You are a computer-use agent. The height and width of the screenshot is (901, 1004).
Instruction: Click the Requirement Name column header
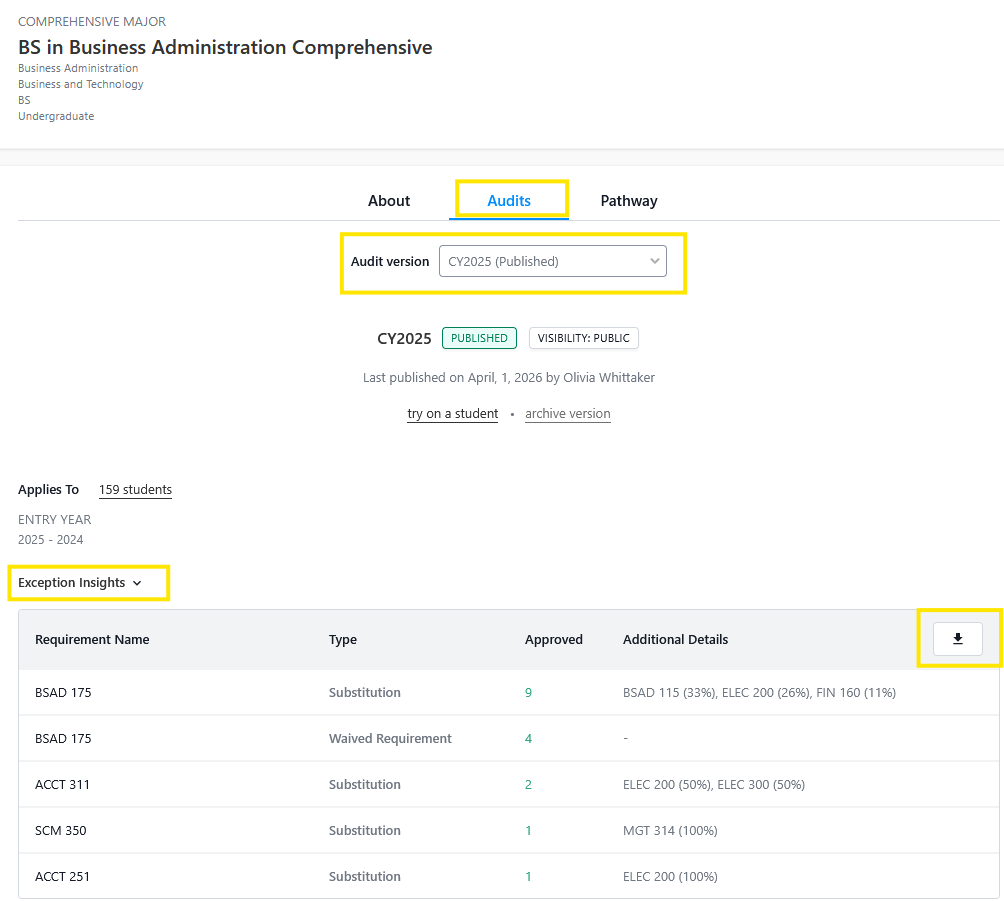tap(92, 639)
